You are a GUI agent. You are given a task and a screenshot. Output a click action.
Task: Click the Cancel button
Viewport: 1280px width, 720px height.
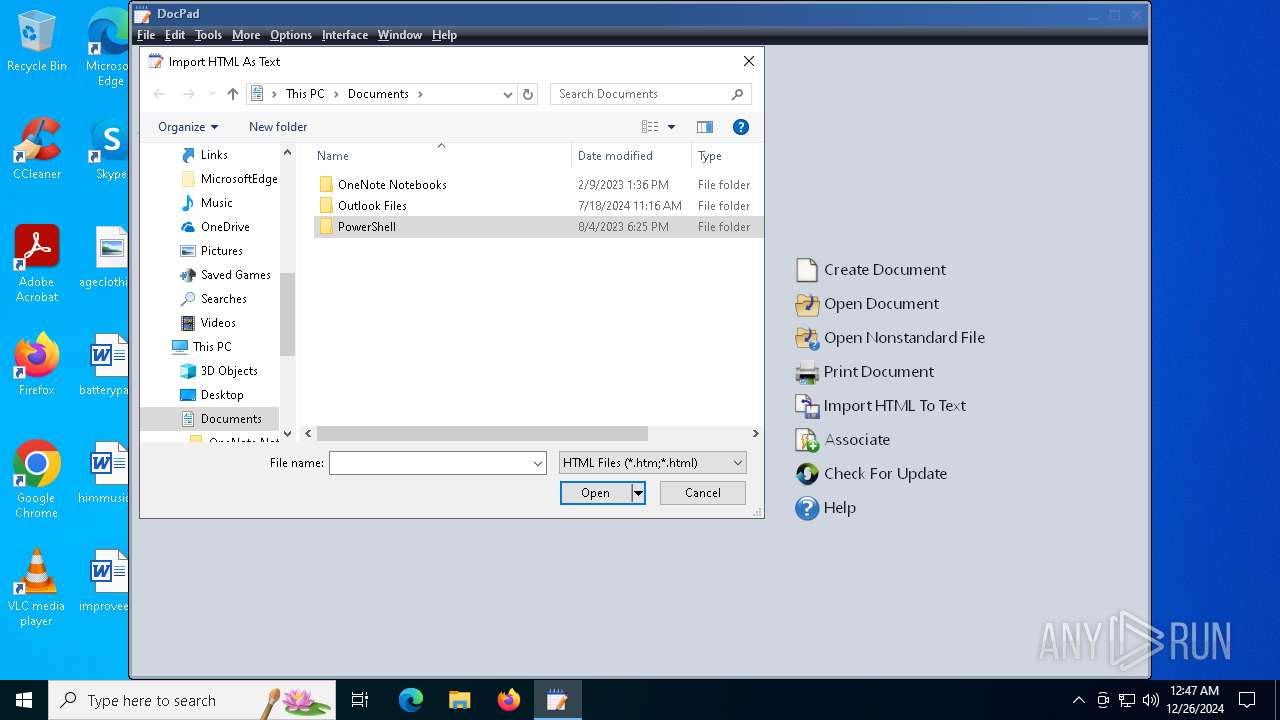point(703,493)
